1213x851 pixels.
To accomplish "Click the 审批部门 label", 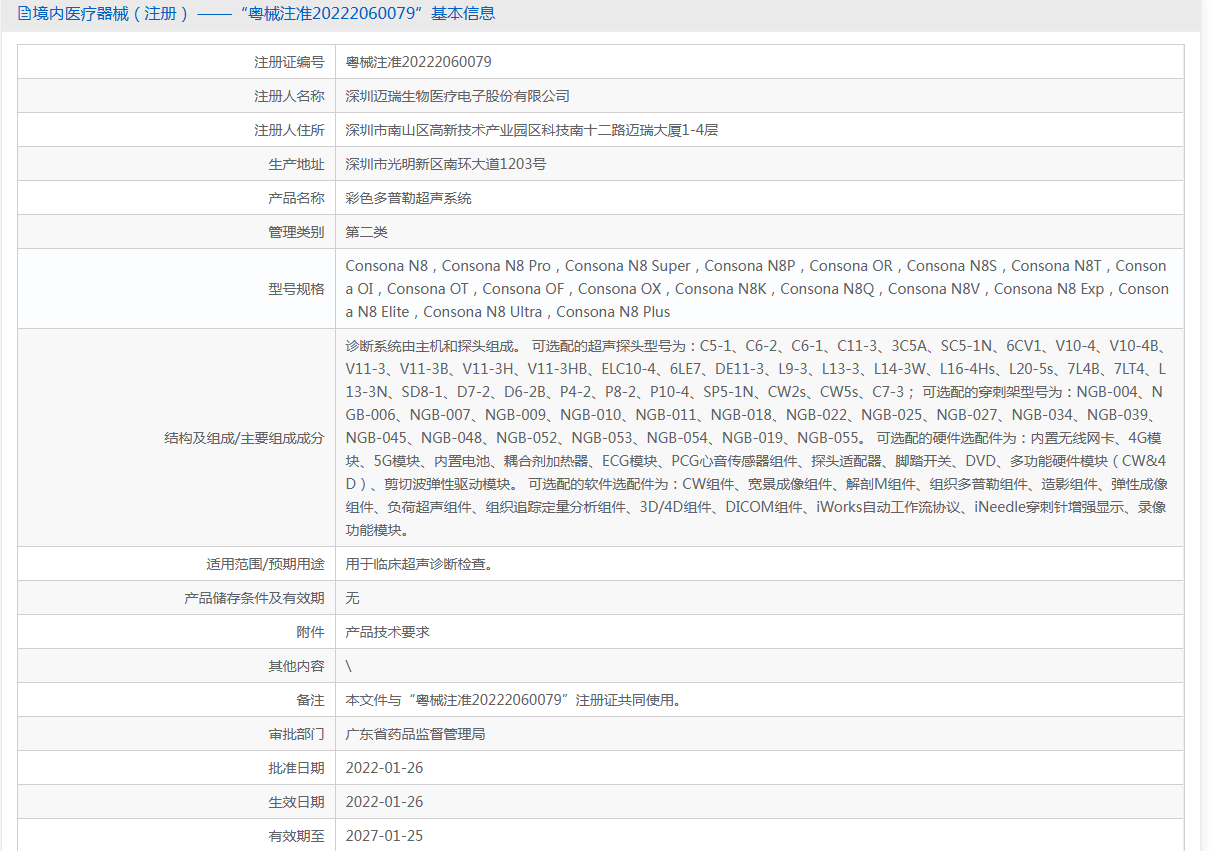I will 296,734.
